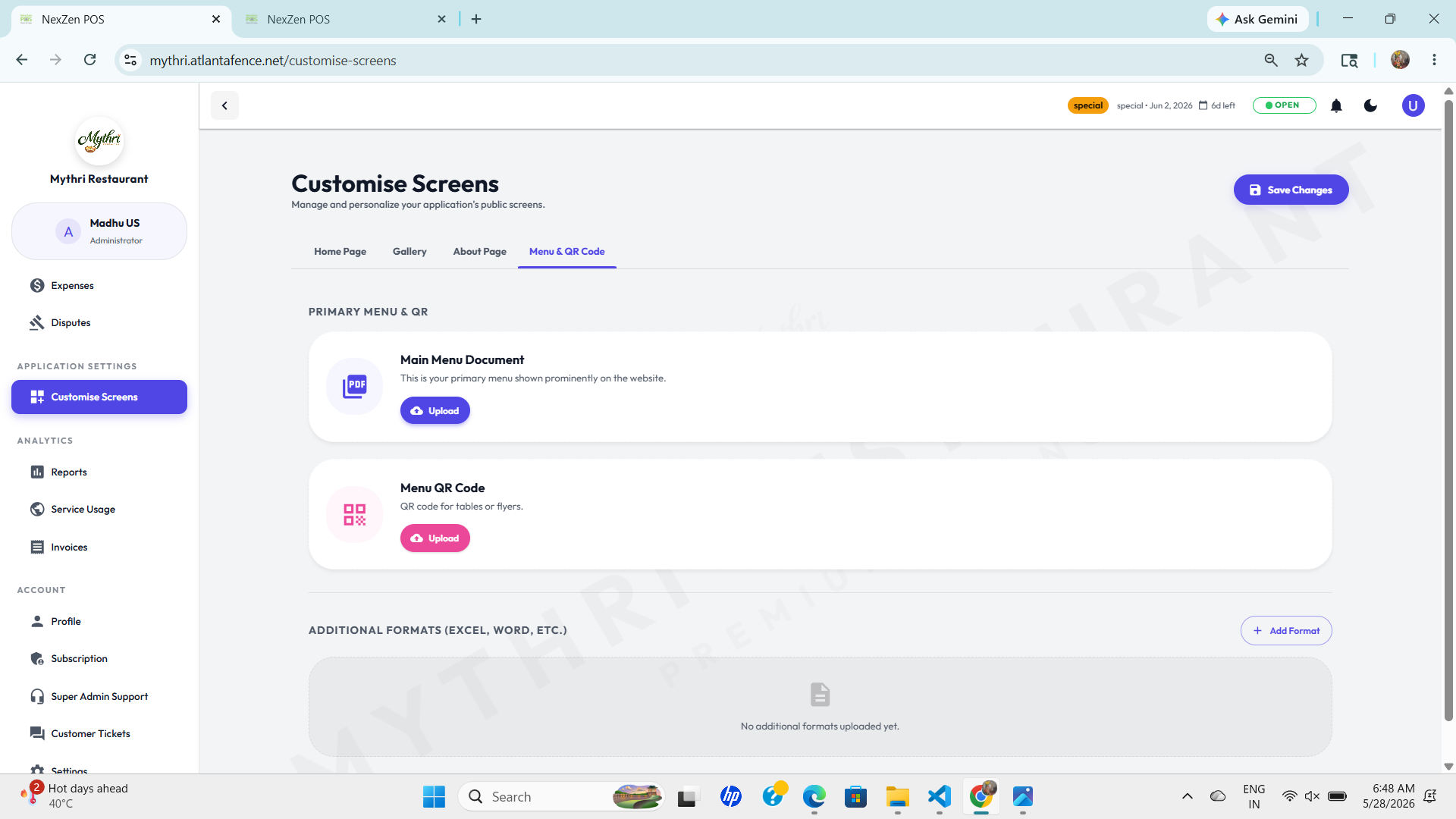Open Chrome three-dot menu

(x=1434, y=60)
